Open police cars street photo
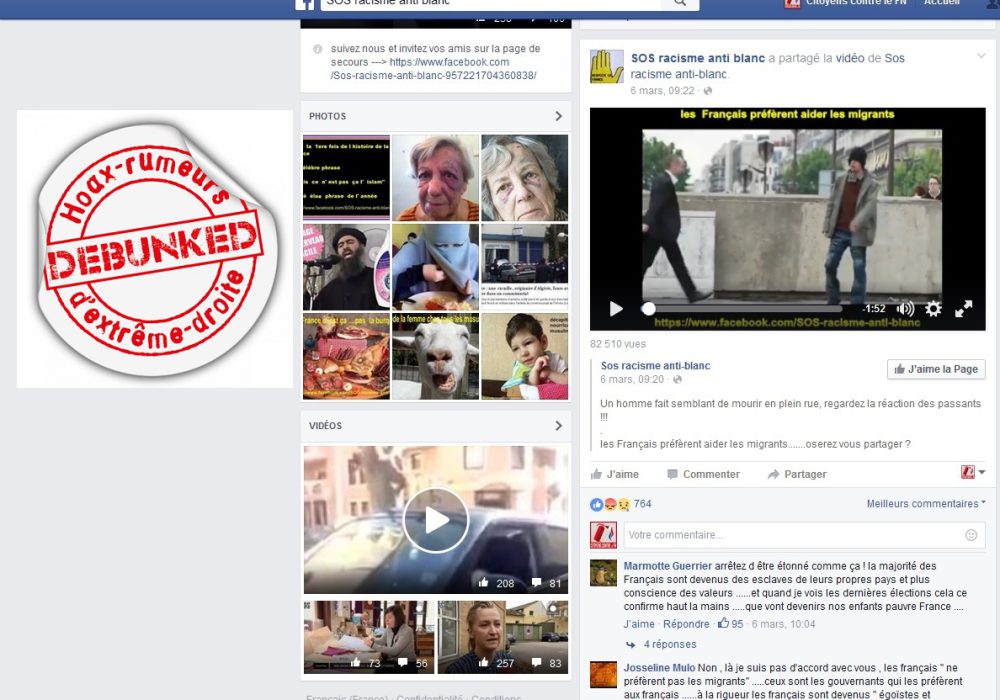This screenshot has width=1000, height=700. point(524,267)
